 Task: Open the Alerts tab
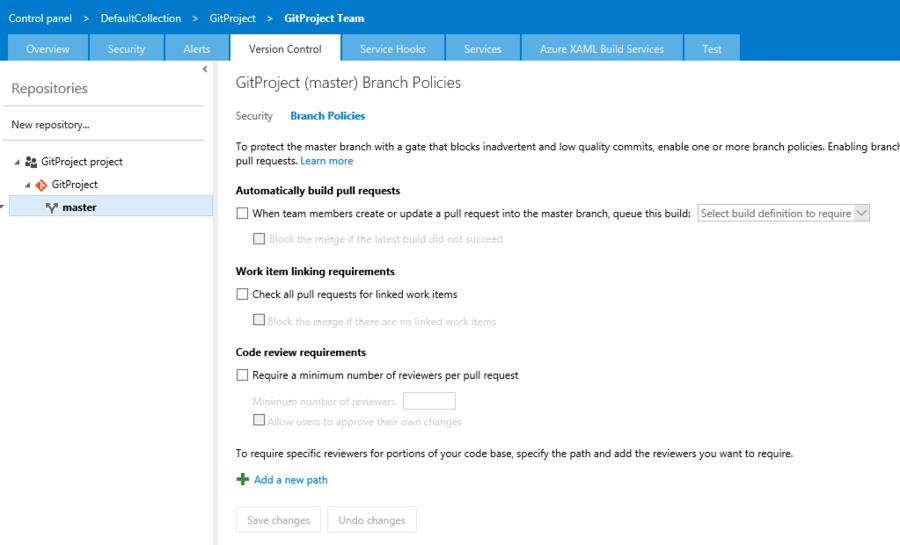coord(197,49)
